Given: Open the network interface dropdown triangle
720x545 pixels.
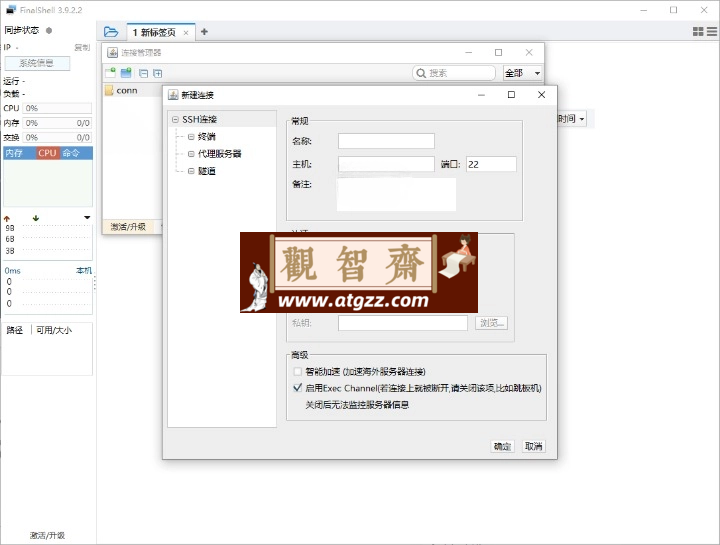Looking at the screenshot, I should click(x=87, y=218).
